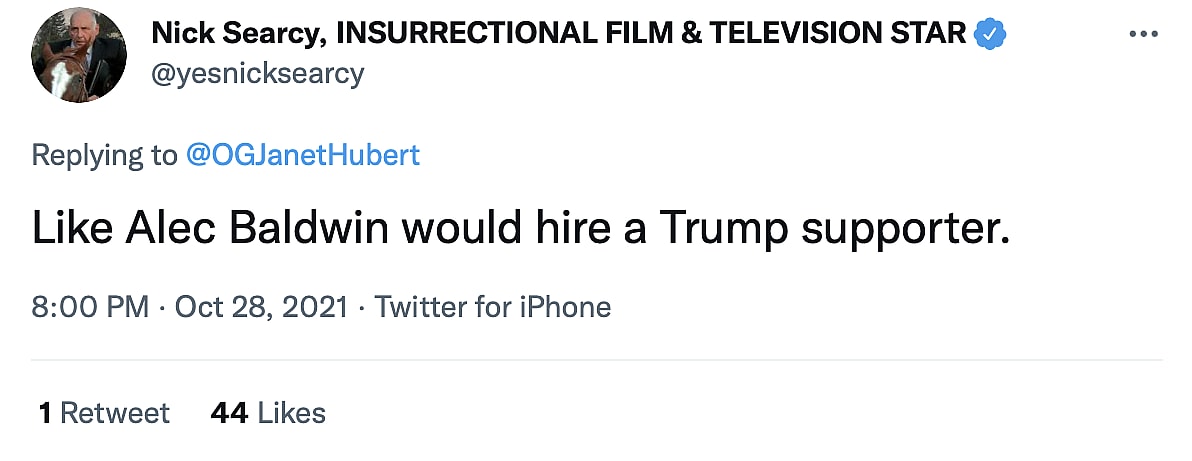Open the @OGJanetHubert mention link
Image resolution: width=1192 pixels, height=461 pixels.
pyautogui.click(x=304, y=155)
